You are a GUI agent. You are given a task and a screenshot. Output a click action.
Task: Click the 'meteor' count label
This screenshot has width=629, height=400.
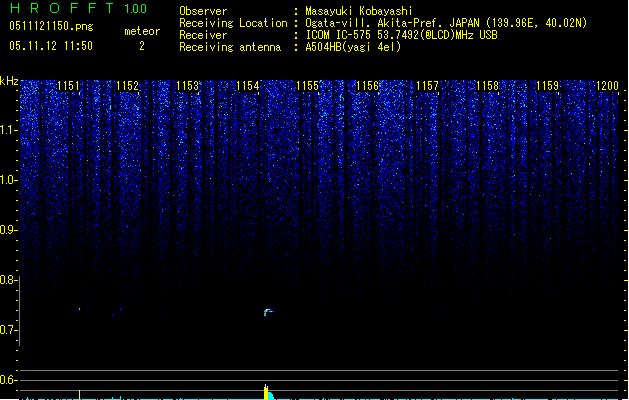(142, 31)
